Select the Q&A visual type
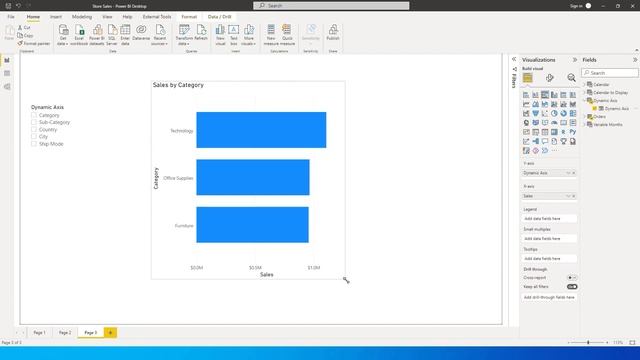 544,141
